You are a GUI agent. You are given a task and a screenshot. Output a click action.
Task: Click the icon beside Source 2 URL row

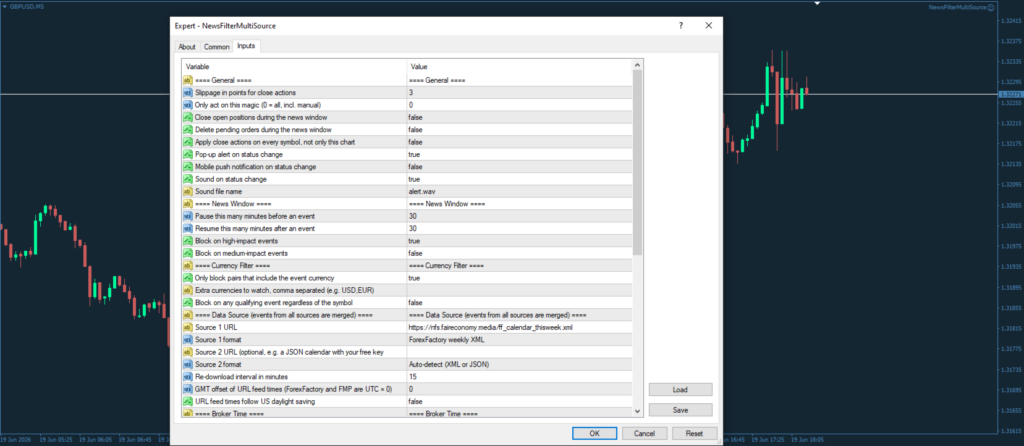pos(187,352)
